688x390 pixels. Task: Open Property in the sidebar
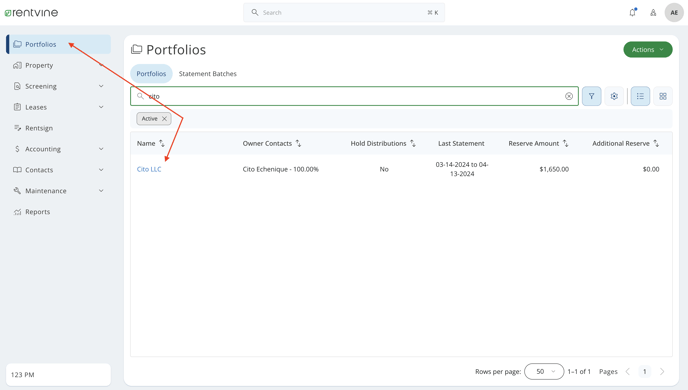[x=58, y=65]
